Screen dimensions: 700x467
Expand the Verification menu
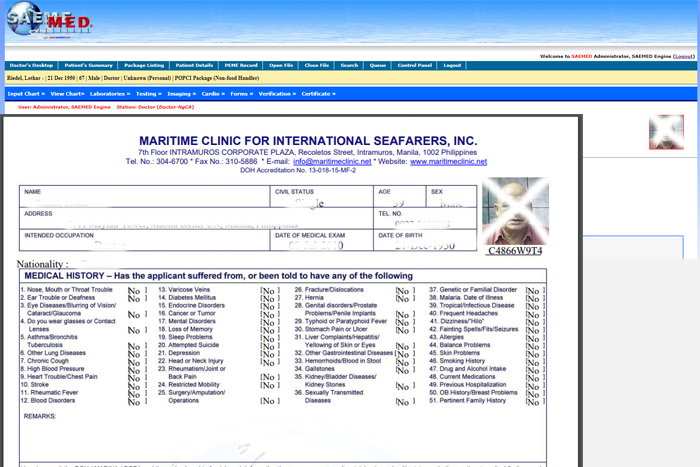click(277, 94)
